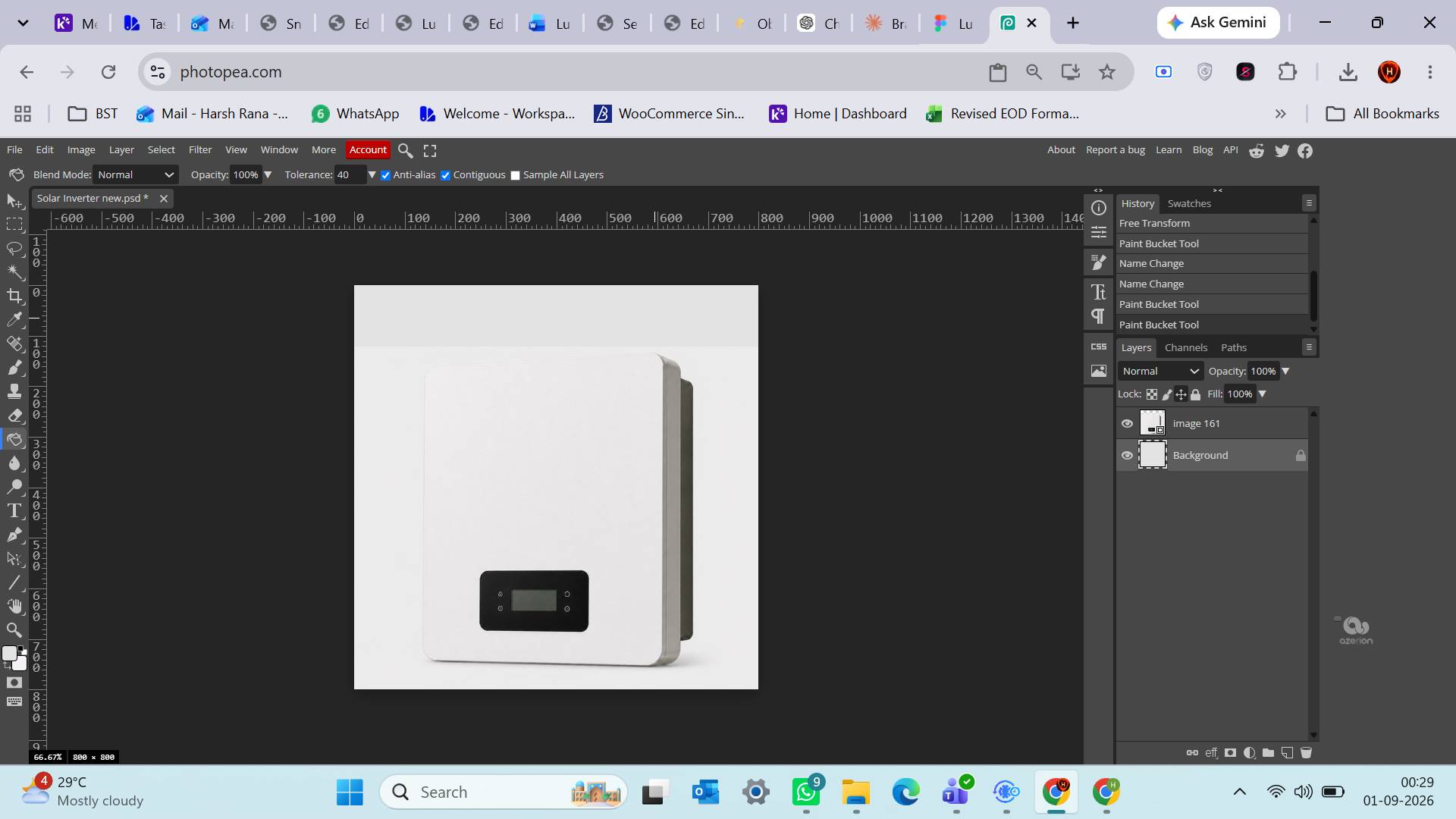
Task: Select the Hand tool
Action: click(x=14, y=606)
